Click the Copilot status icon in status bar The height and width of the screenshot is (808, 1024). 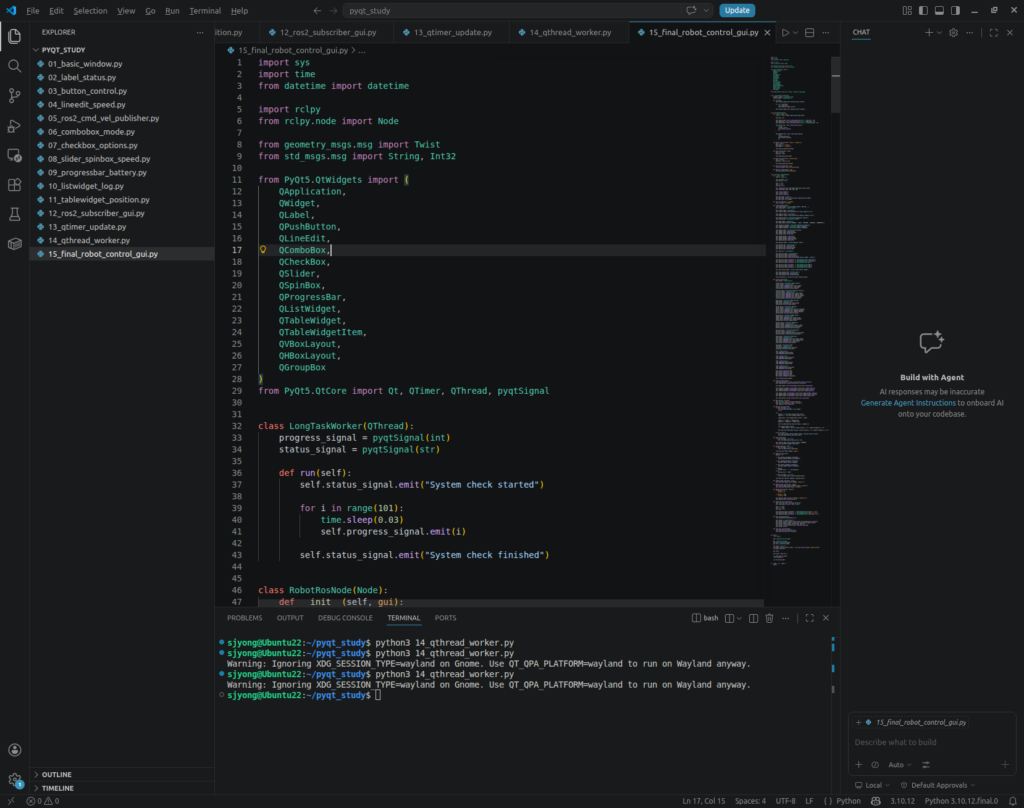coord(876,801)
